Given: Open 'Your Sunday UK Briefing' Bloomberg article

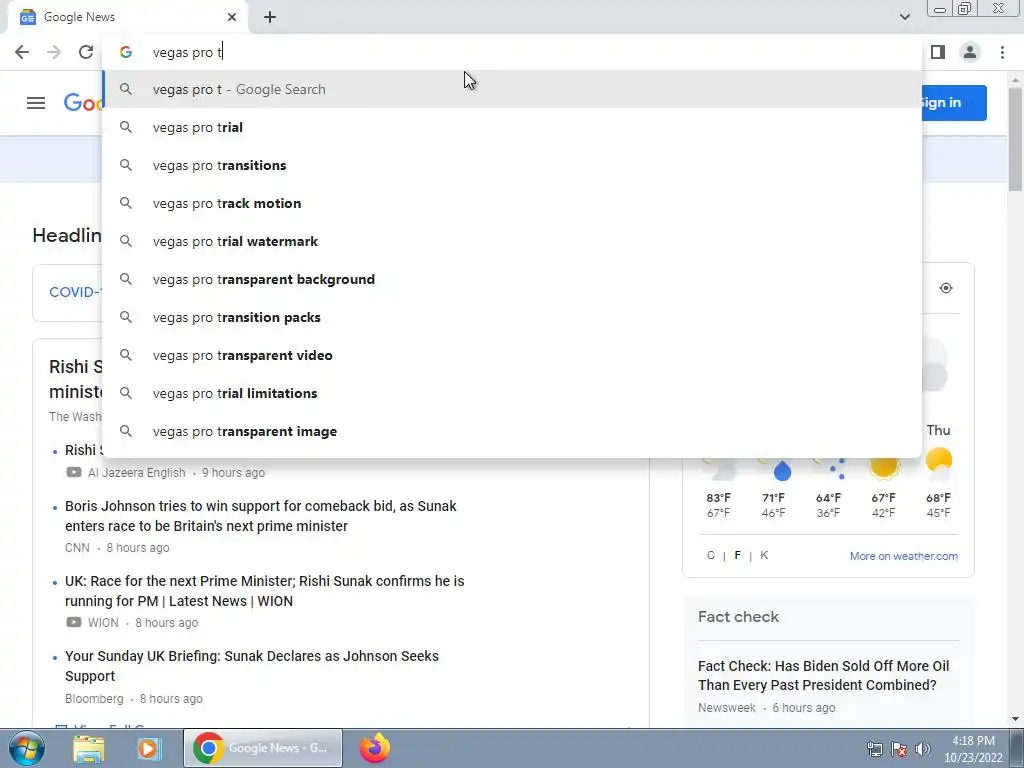Looking at the screenshot, I should coord(251,666).
